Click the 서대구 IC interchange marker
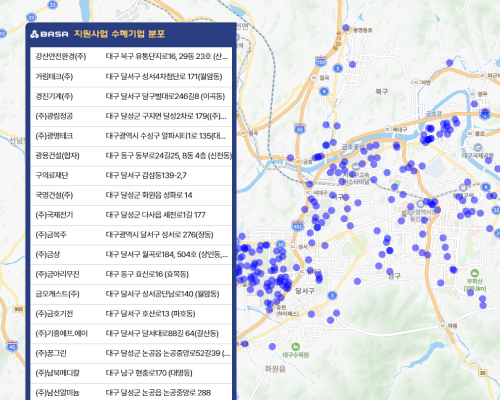Screen dimensions: 500x400 [308, 193]
